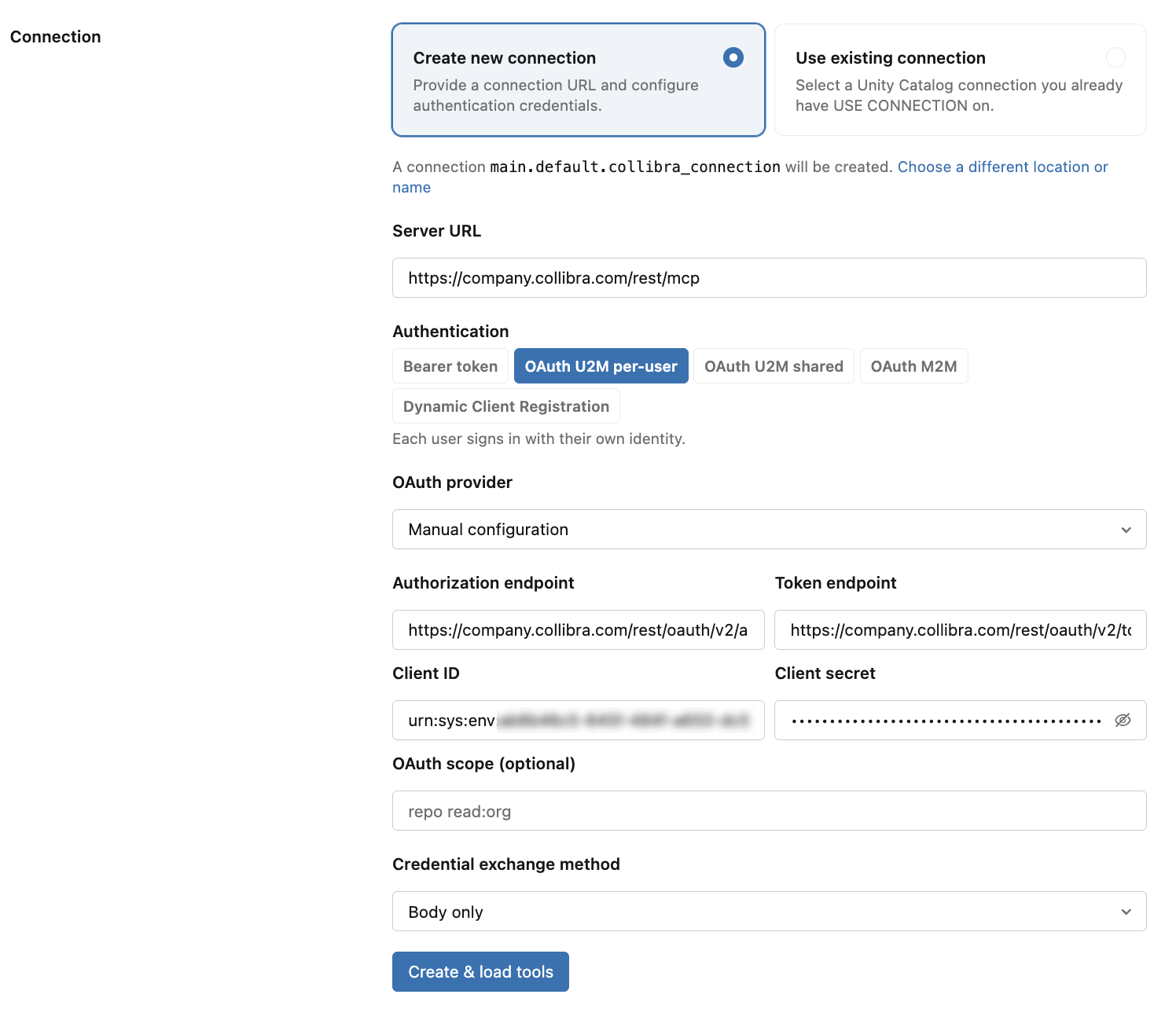Screen dimensions: 1176x1009
Task: Choose Dynamic Client Registration authentication
Action: coord(506,406)
